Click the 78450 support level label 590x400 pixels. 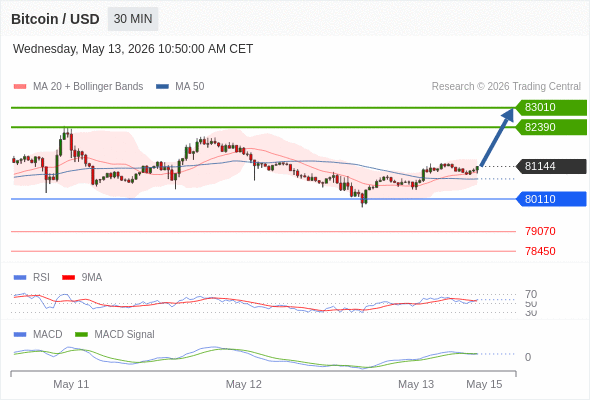click(x=540, y=251)
